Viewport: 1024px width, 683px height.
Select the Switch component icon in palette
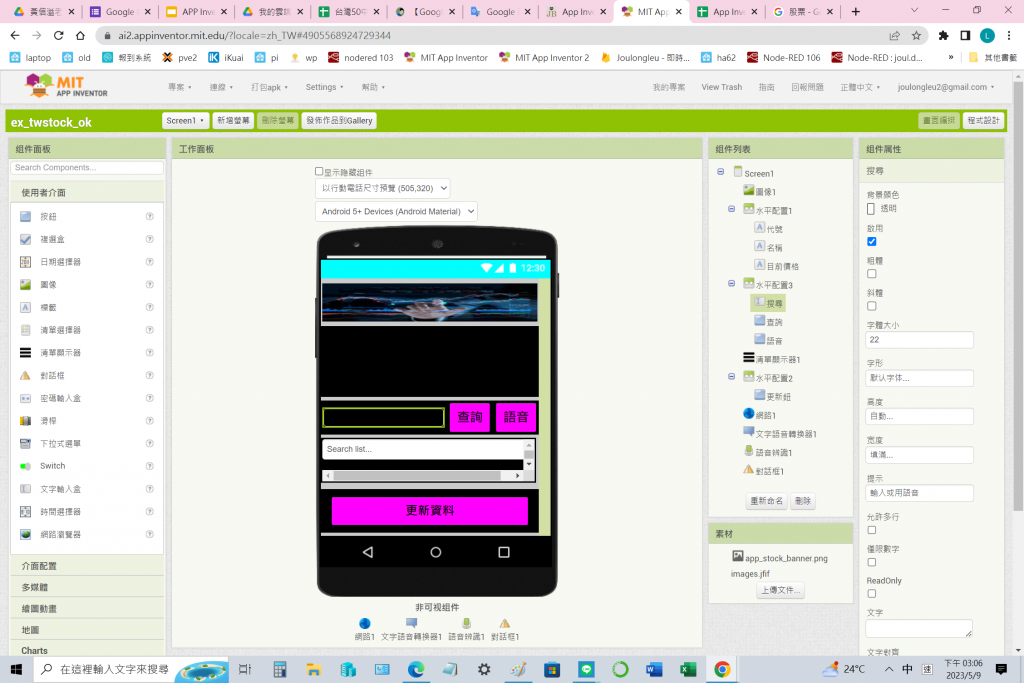(x=25, y=466)
